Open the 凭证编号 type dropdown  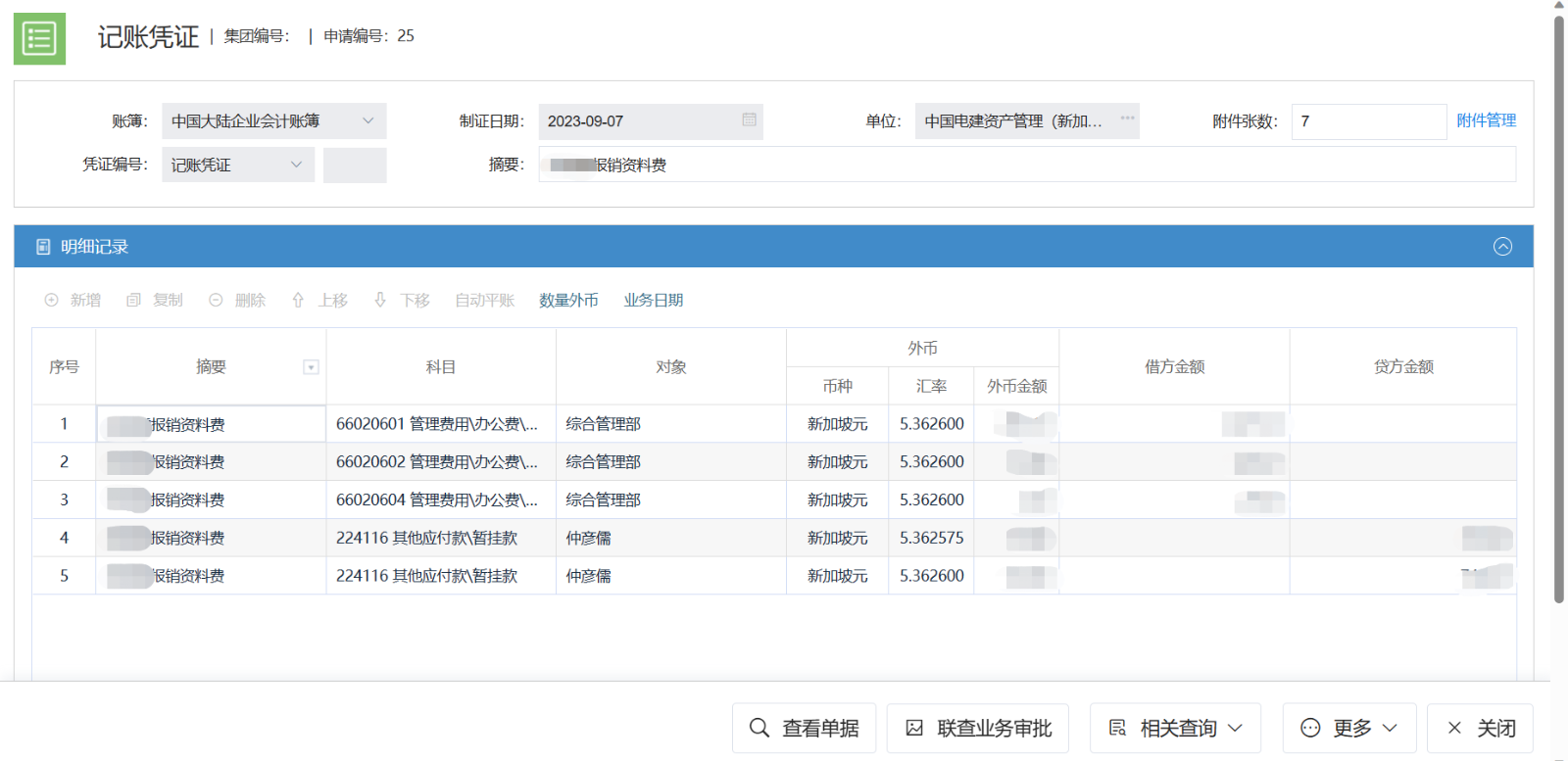[296, 165]
